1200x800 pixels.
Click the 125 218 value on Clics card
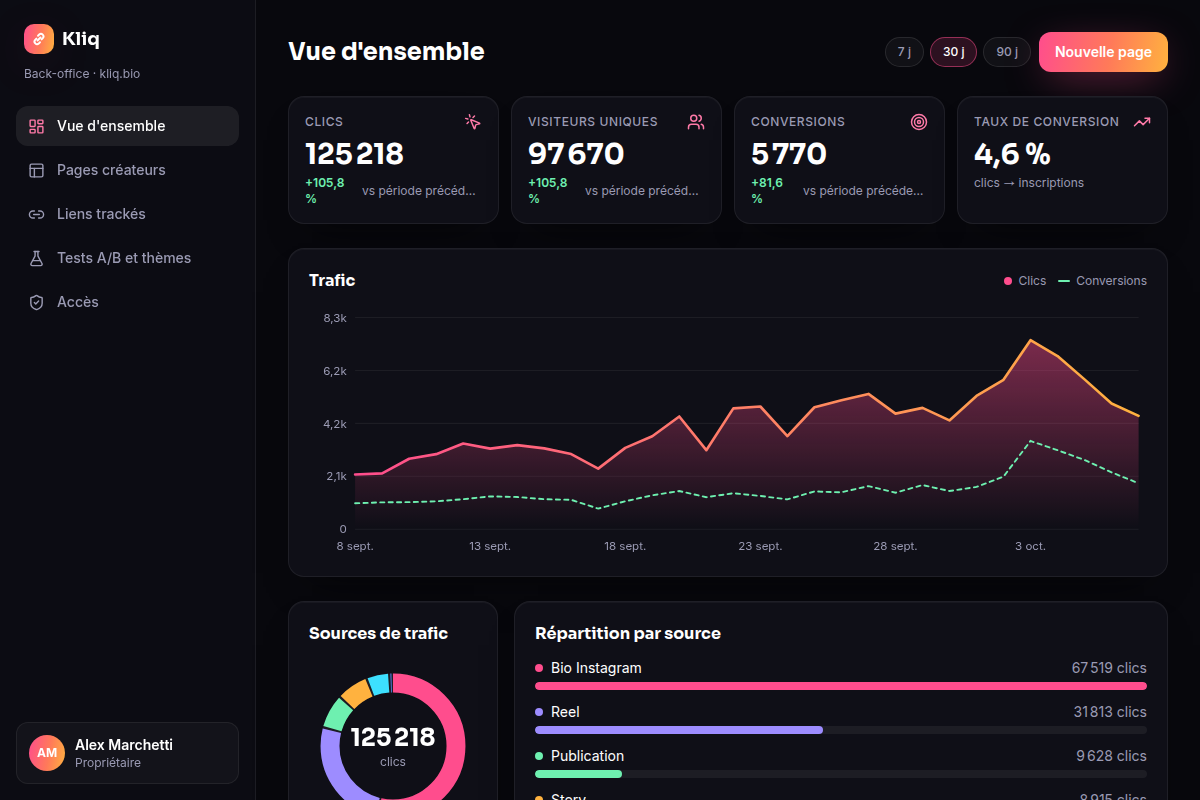(x=354, y=154)
